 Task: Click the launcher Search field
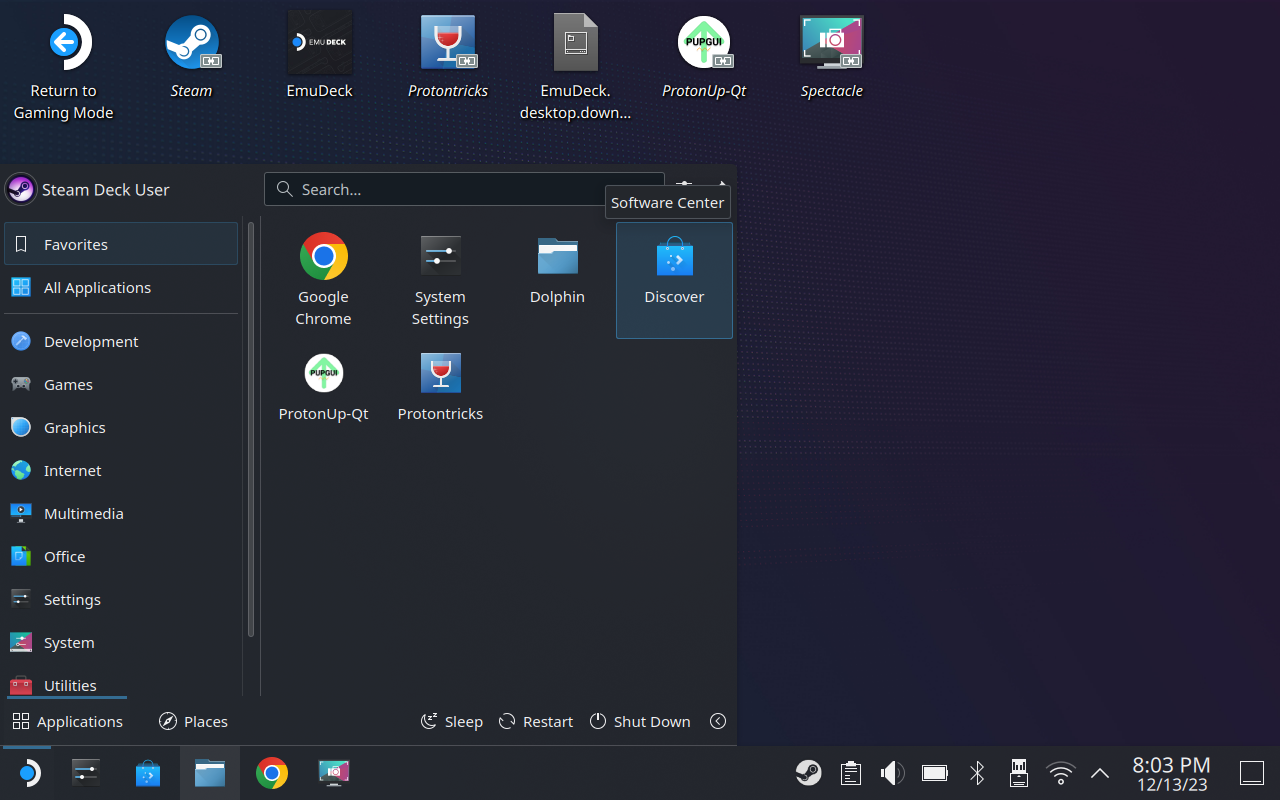pyautogui.click(x=464, y=189)
